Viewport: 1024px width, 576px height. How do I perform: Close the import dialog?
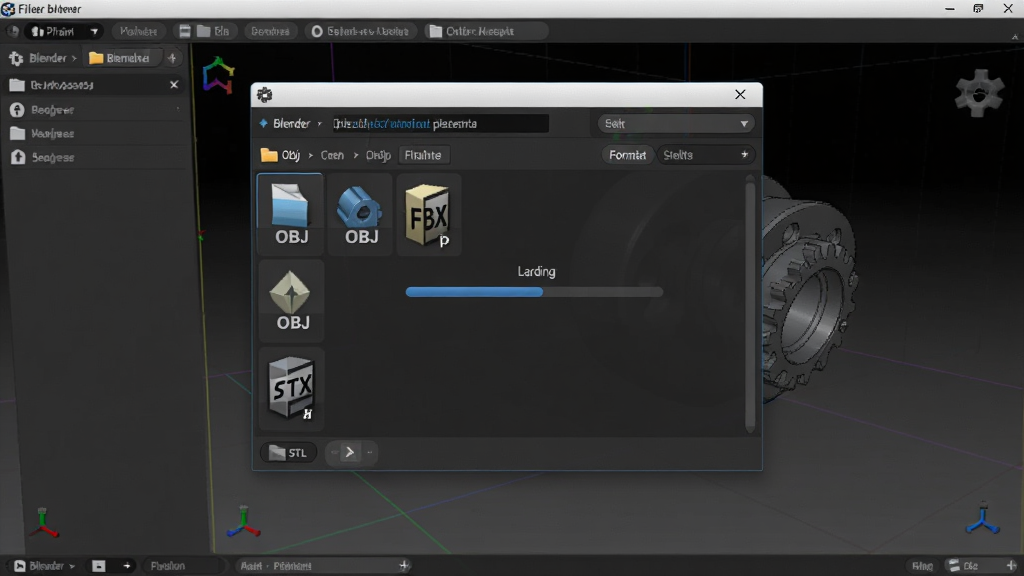[x=740, y=95]
